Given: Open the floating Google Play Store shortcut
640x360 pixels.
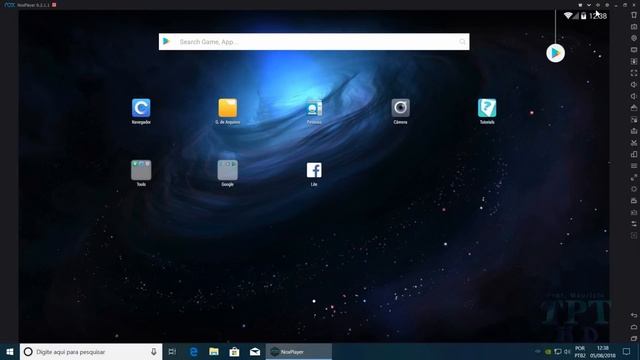Looking at the screenshot, I should coord(556,53).
